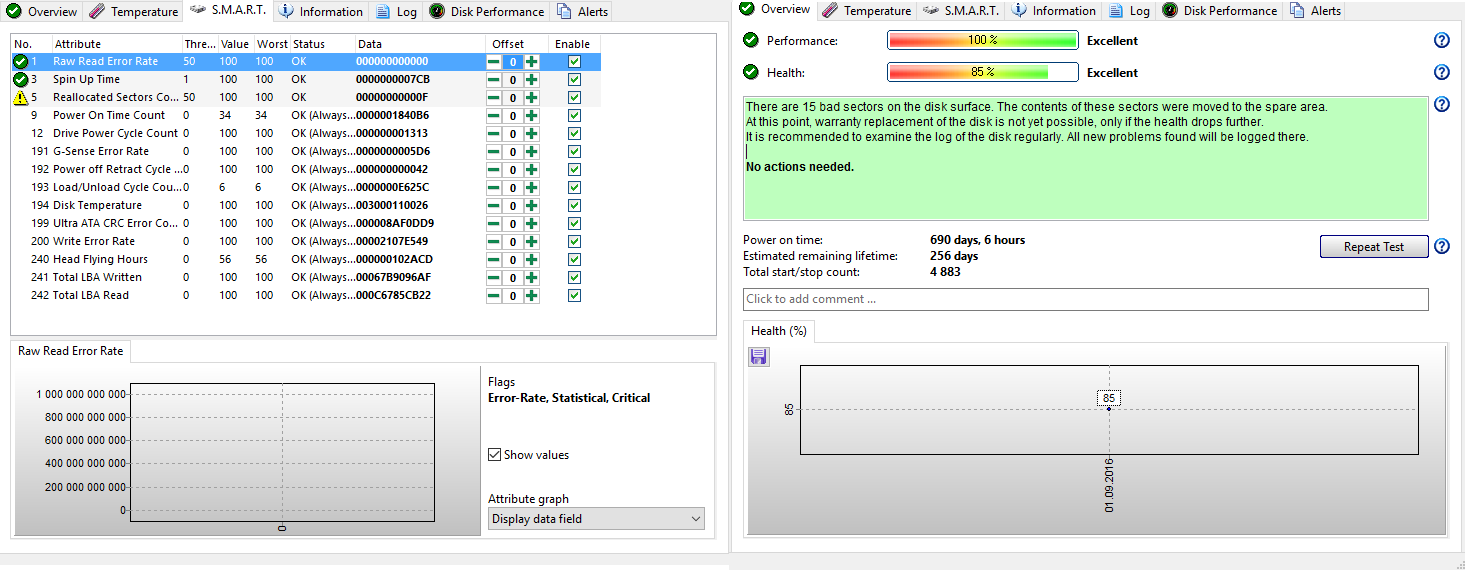Click minus offset icon for Ultra ATA CRC Error
Screen dimensions: 1468x570
[494, 224]
